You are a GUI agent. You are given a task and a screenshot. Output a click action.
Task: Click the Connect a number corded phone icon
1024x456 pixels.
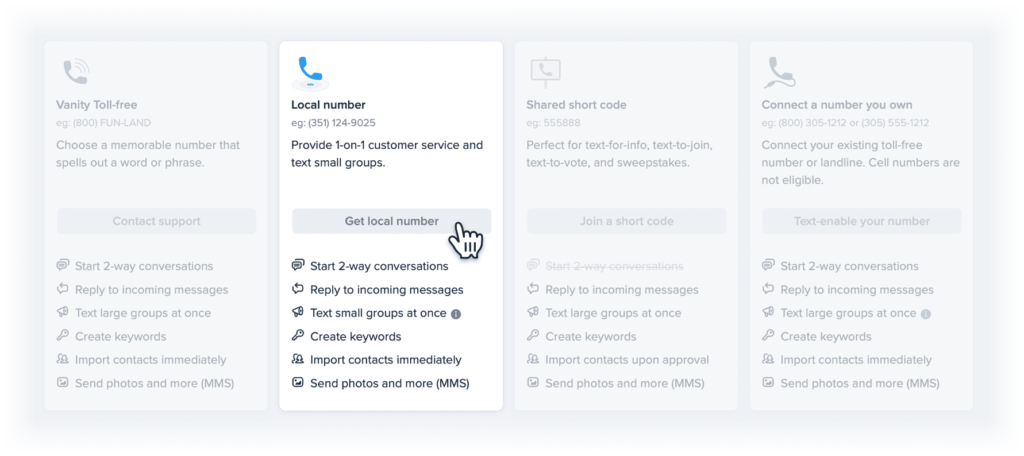point(780,73)
